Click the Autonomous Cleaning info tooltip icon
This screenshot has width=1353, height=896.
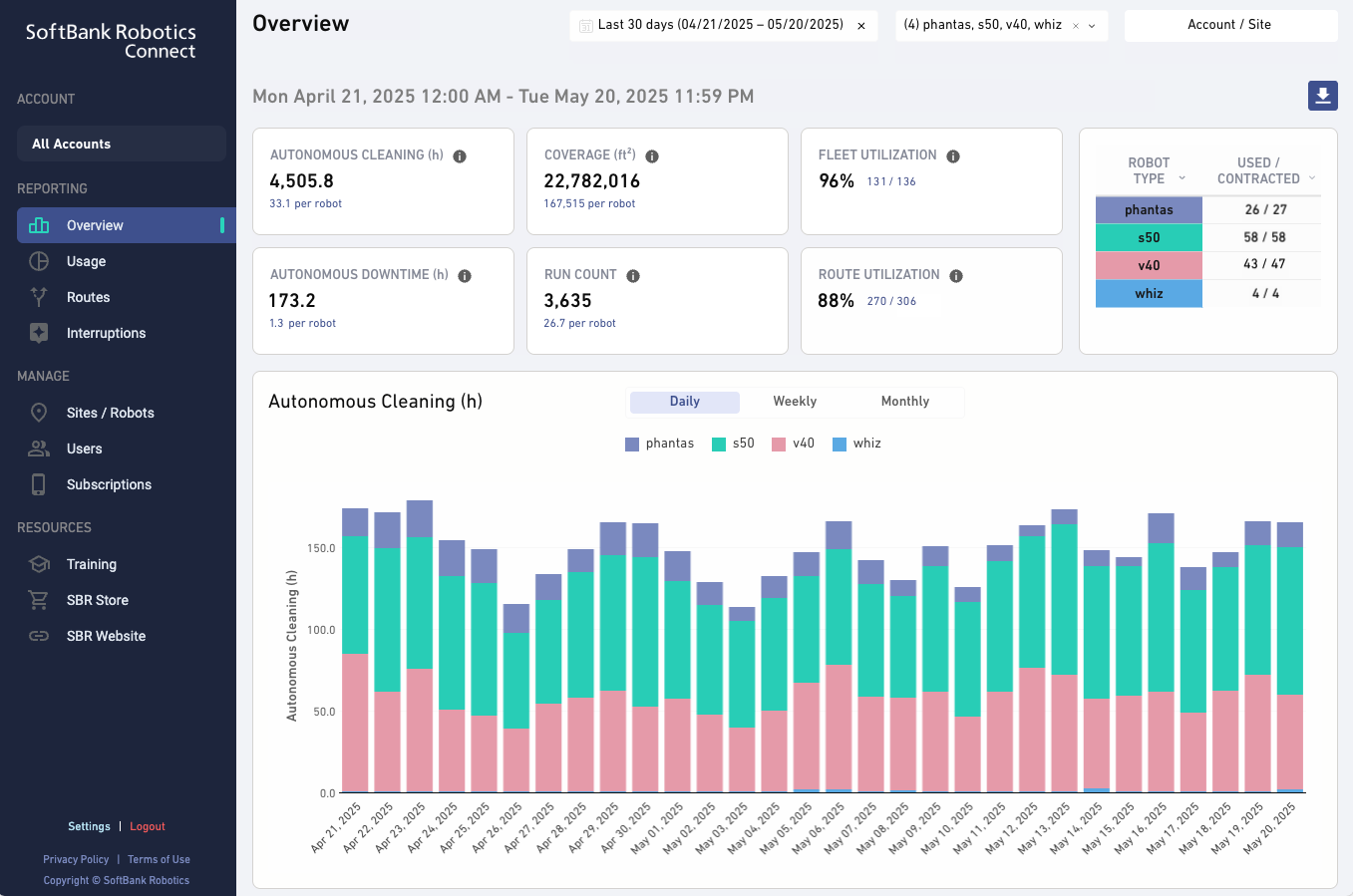coord(460,155)
